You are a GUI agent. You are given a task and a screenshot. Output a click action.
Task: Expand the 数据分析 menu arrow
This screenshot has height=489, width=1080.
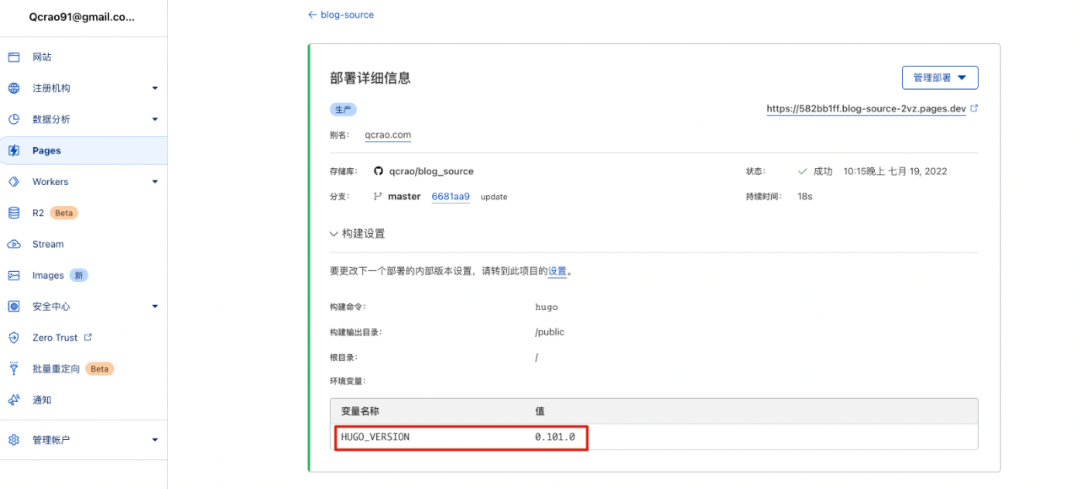(x=155, y=119)
